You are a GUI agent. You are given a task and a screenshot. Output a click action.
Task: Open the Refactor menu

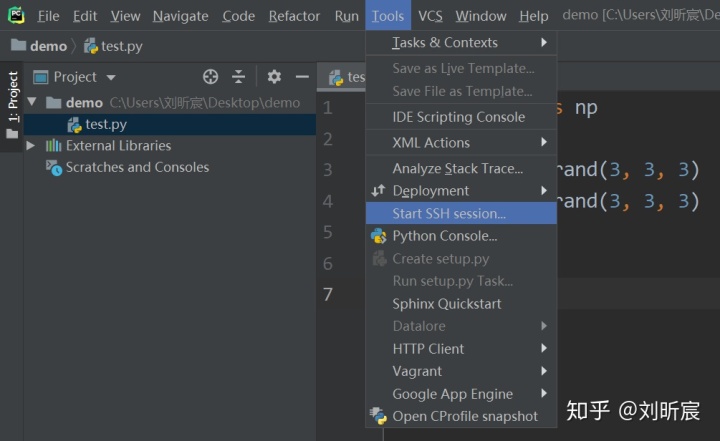[294, 16]
